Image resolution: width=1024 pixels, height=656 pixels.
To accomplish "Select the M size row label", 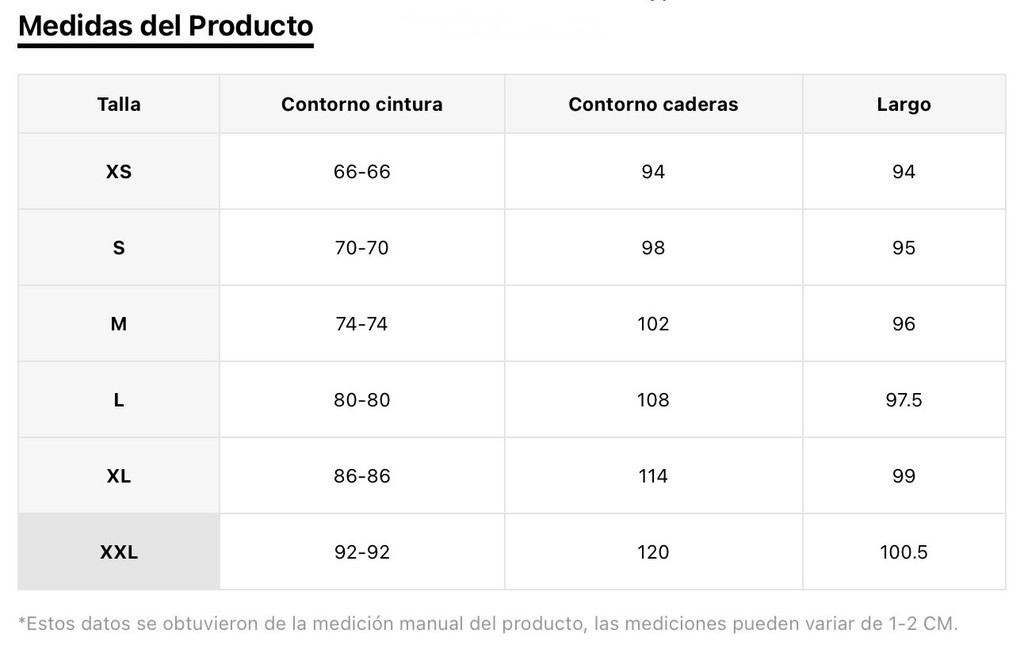I will tap(119, 324).
